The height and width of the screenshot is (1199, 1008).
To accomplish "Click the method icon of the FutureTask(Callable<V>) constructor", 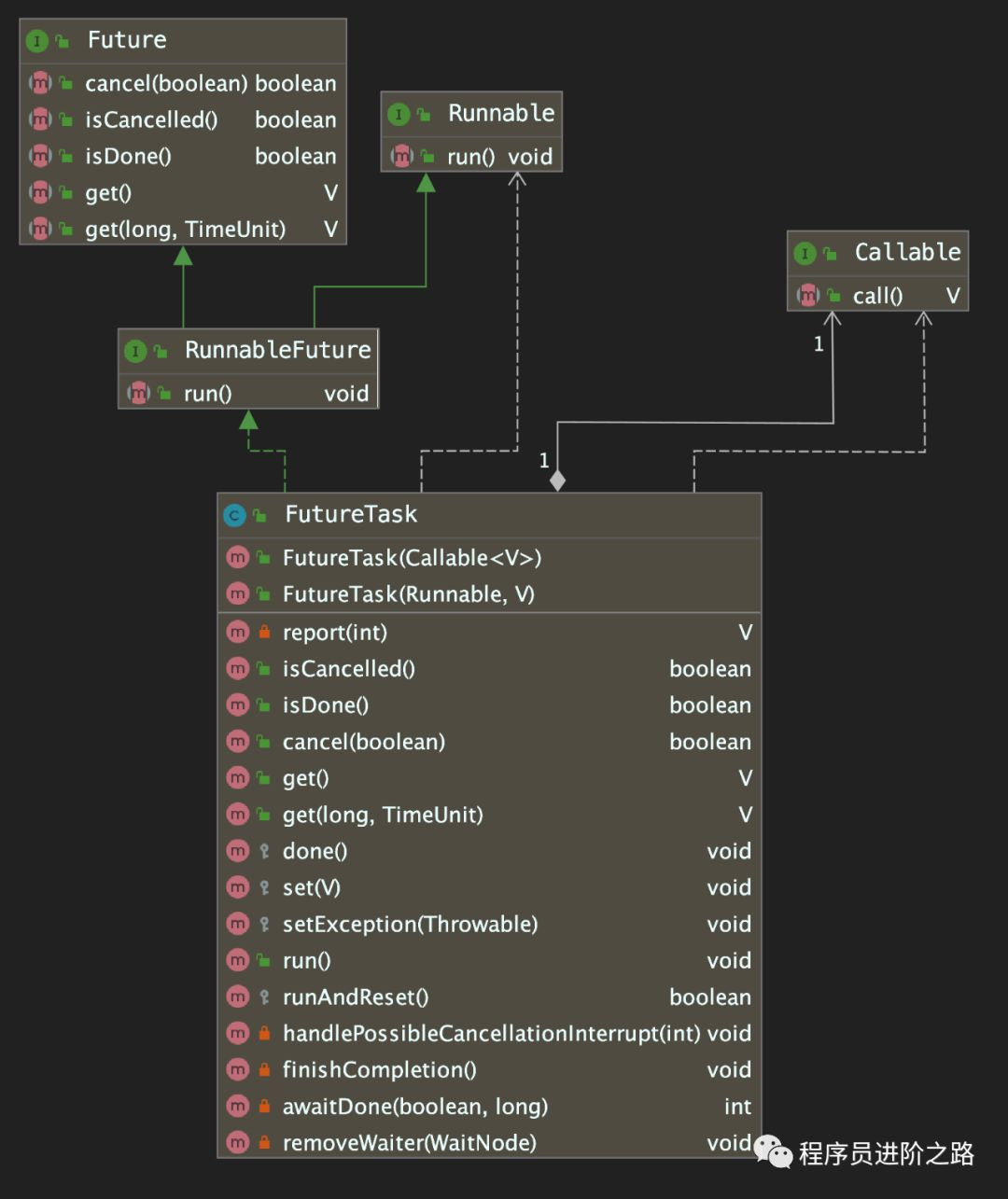I will pyautogui.click(x=238, y=557).
